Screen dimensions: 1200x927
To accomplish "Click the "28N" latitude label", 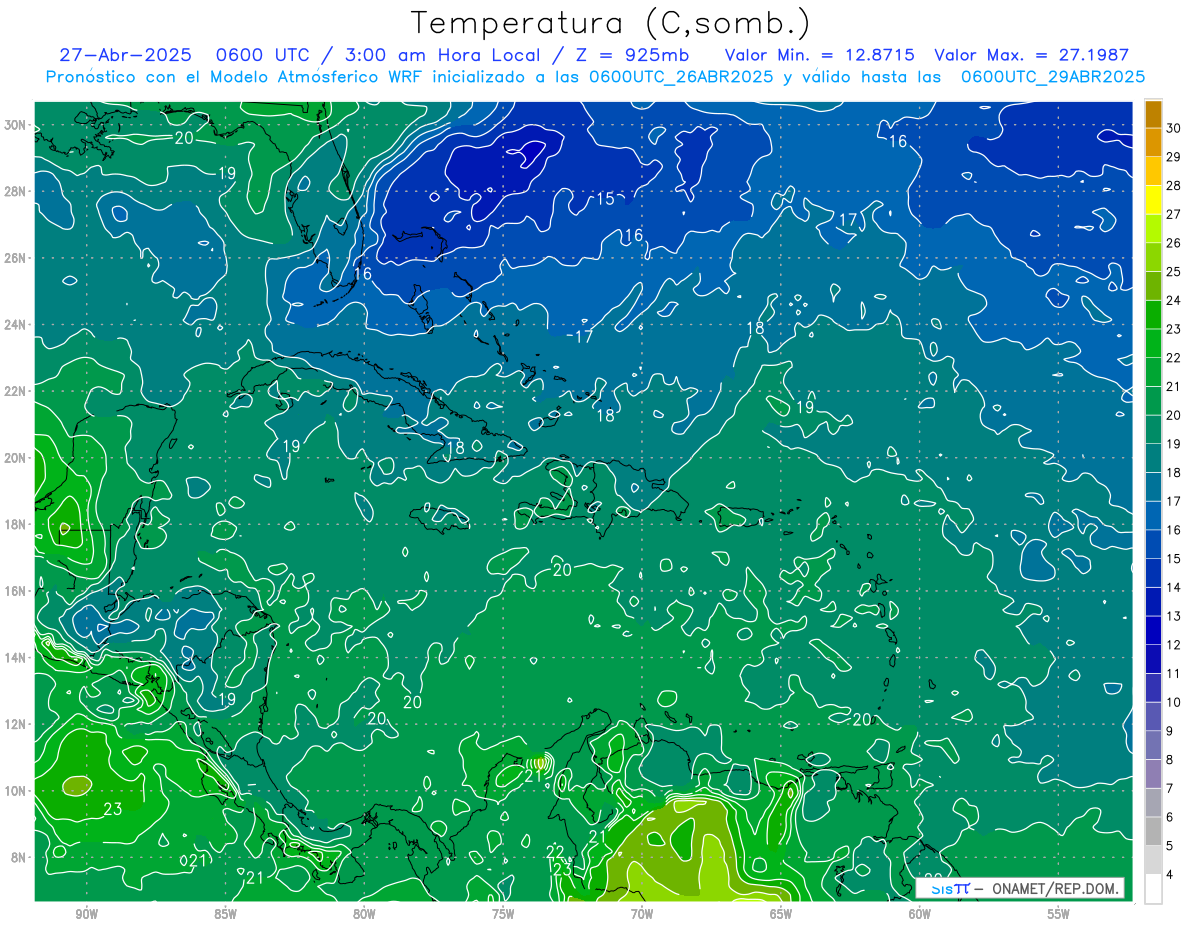I will (17, 191).
